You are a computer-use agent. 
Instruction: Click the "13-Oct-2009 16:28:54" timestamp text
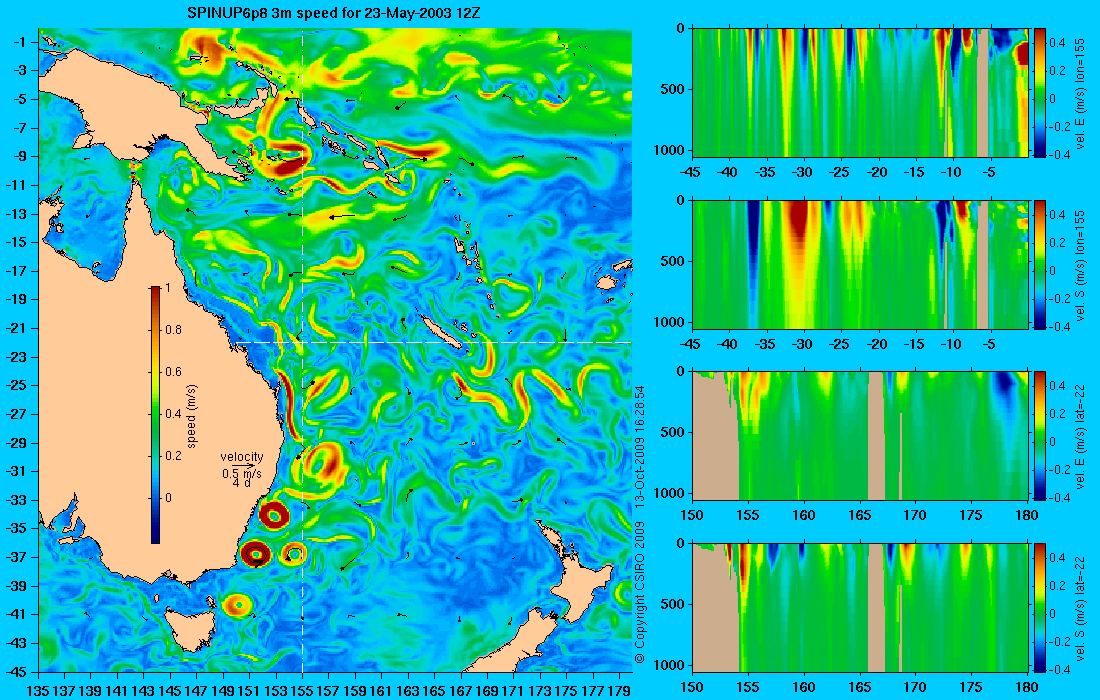click(x=639, y=447)
